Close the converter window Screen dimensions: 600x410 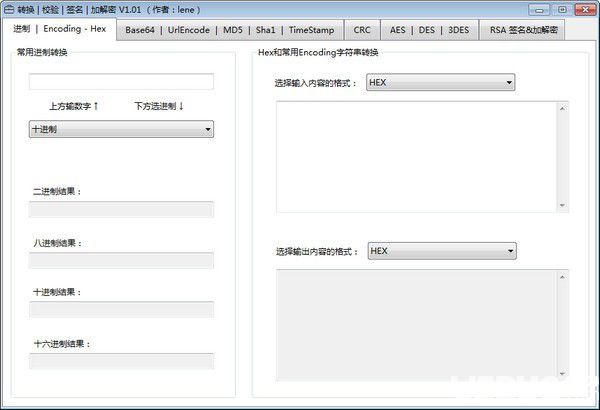pos(585,9)
